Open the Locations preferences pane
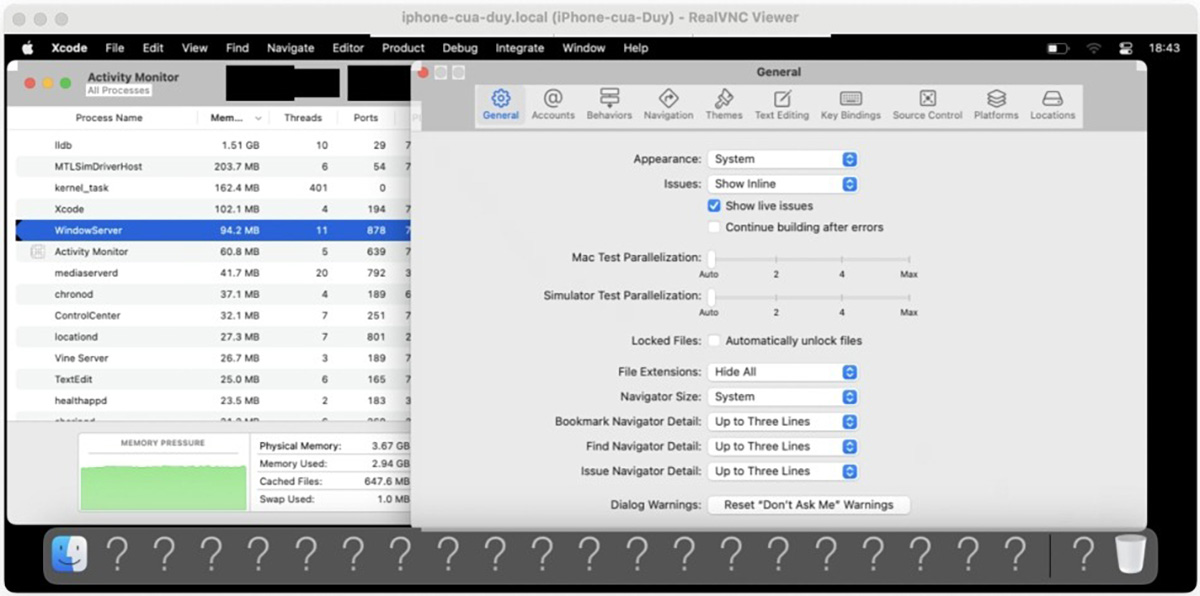 (x=1052, y=105)
